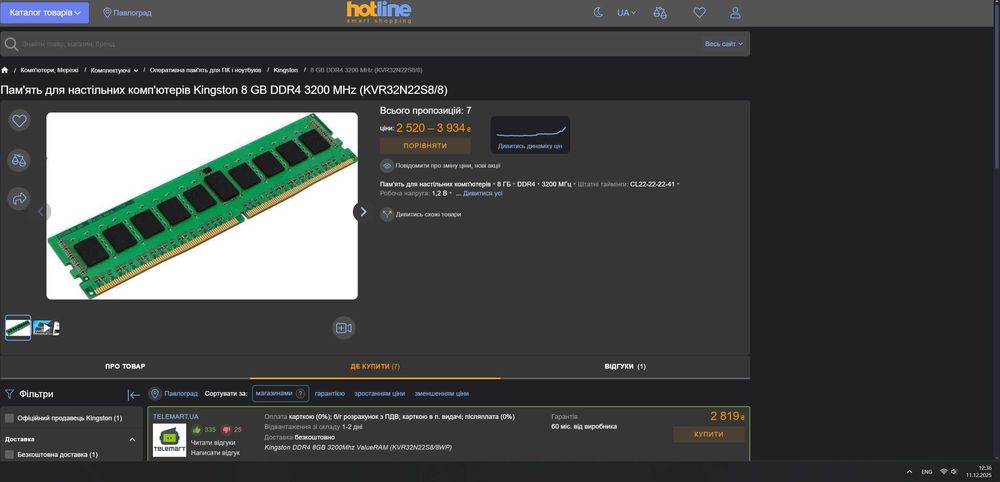Switch to ВІДГУКИ tab

point(625,367)
